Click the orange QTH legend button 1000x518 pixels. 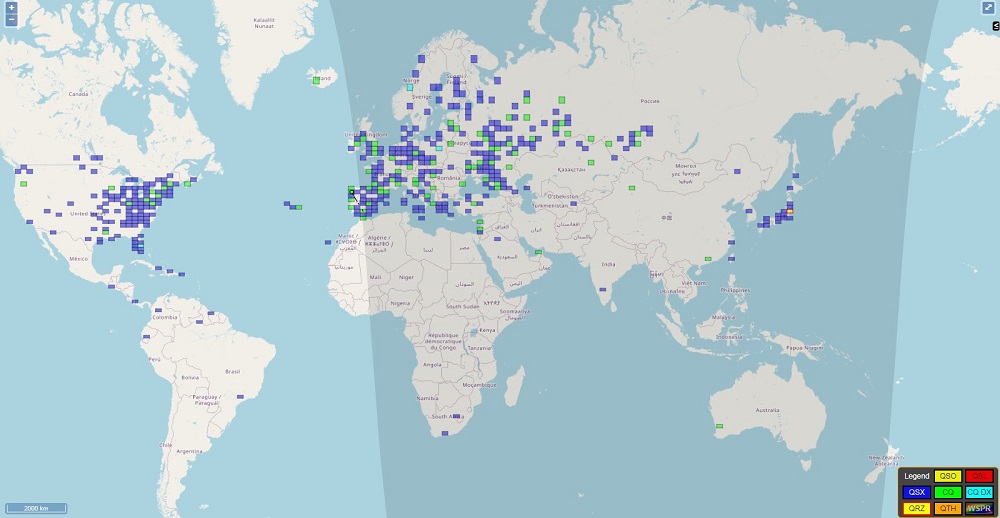coord(948,508)
